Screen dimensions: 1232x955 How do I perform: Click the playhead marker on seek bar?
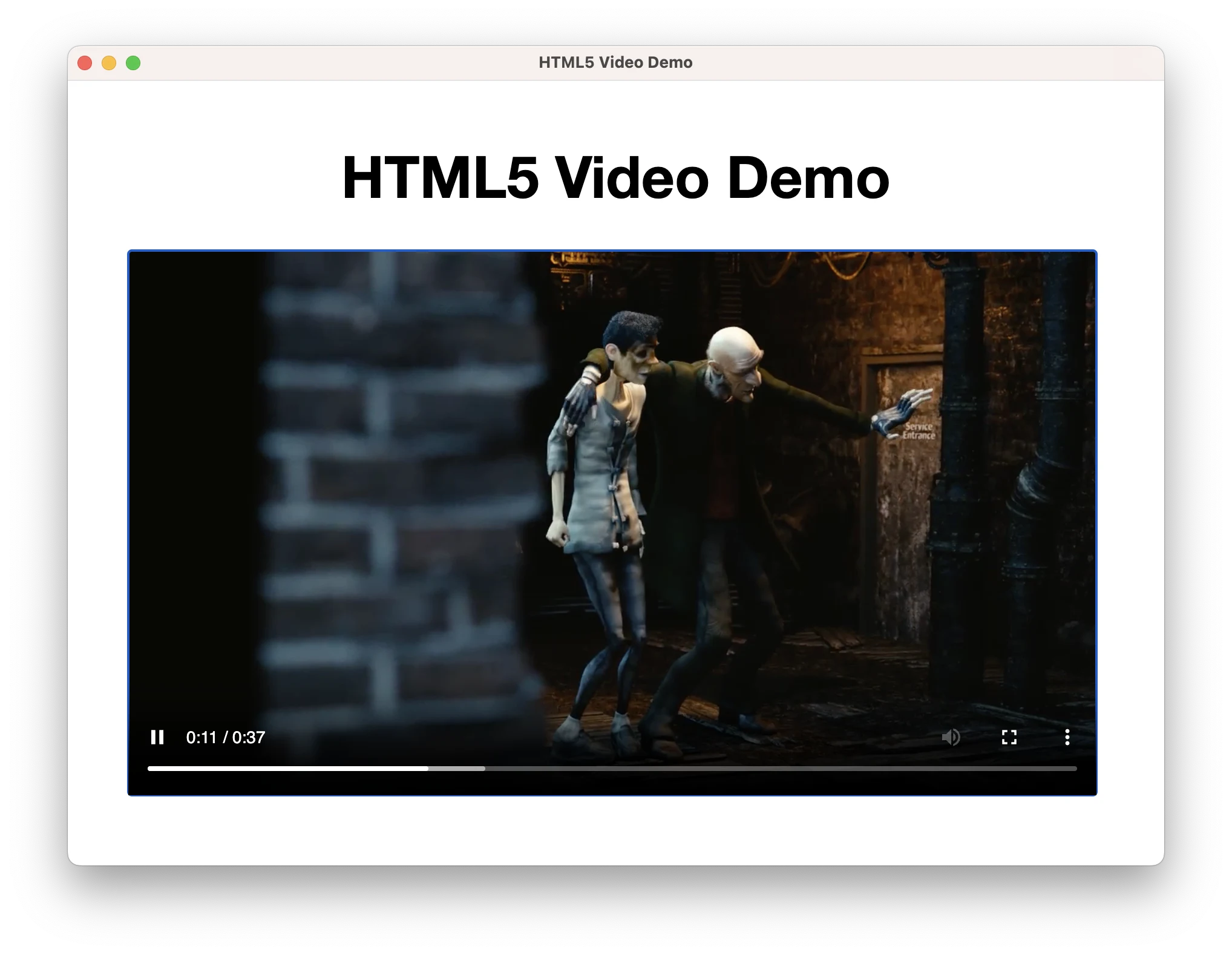click(x=428, y=768)
